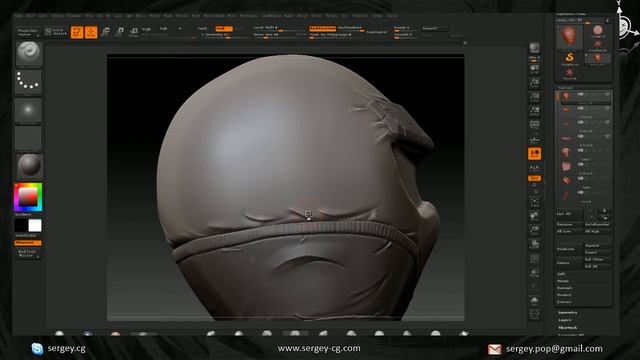The image size is (640, 360).
Task: Enable Zcut mode
Action: tap(241, 29)
